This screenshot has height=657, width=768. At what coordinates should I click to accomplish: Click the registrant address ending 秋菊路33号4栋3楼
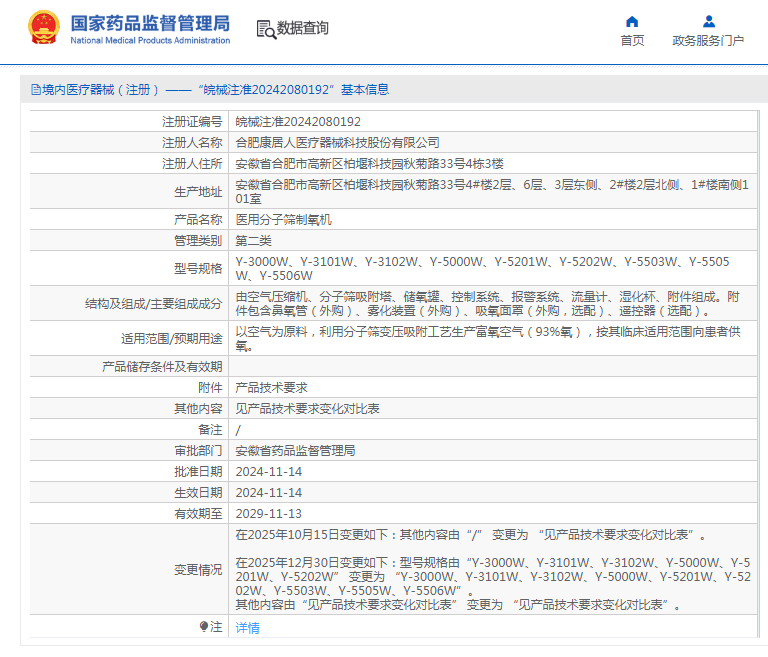(369, 164)
